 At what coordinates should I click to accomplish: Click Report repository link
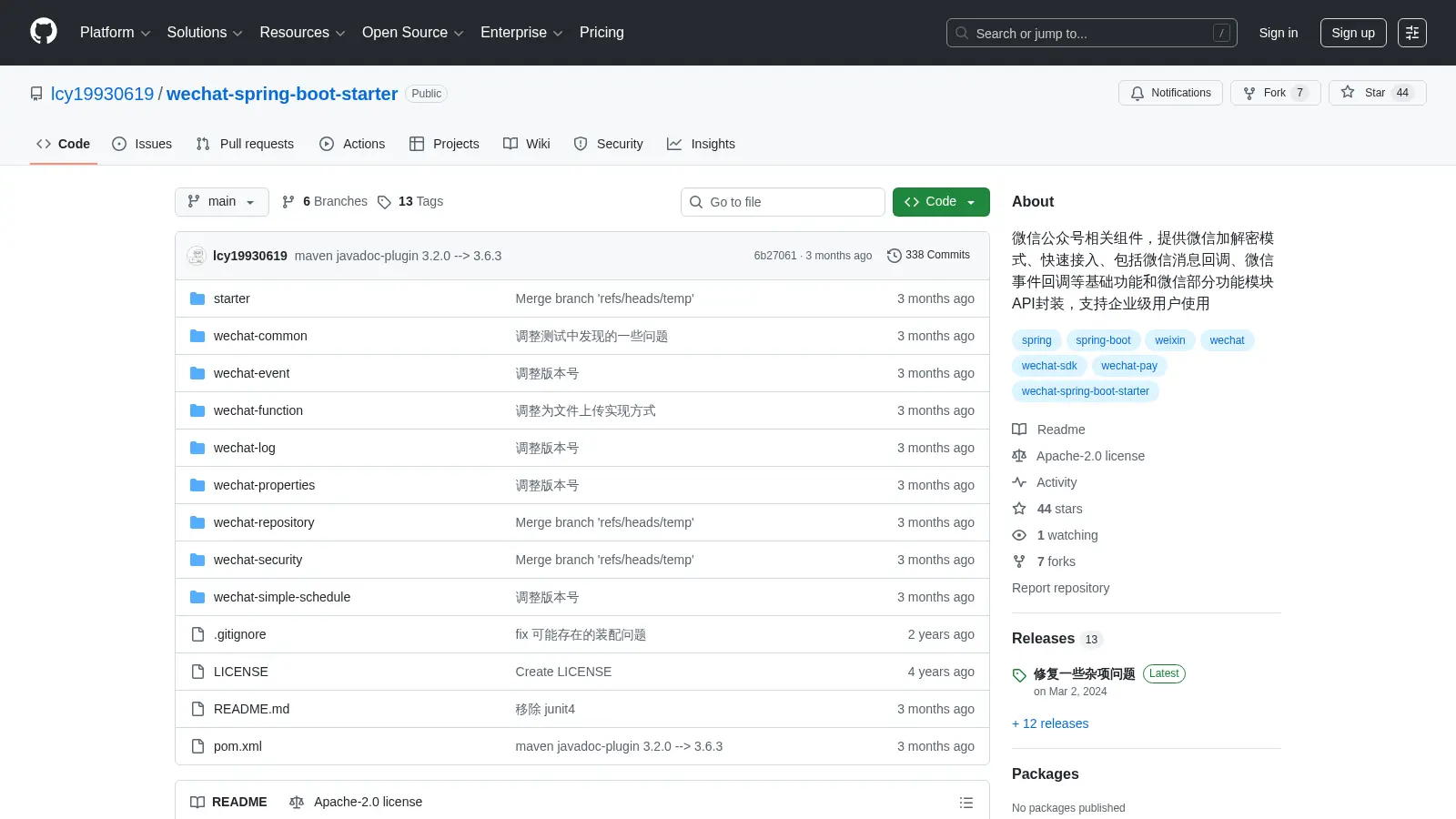click(x=1060, y=589)
